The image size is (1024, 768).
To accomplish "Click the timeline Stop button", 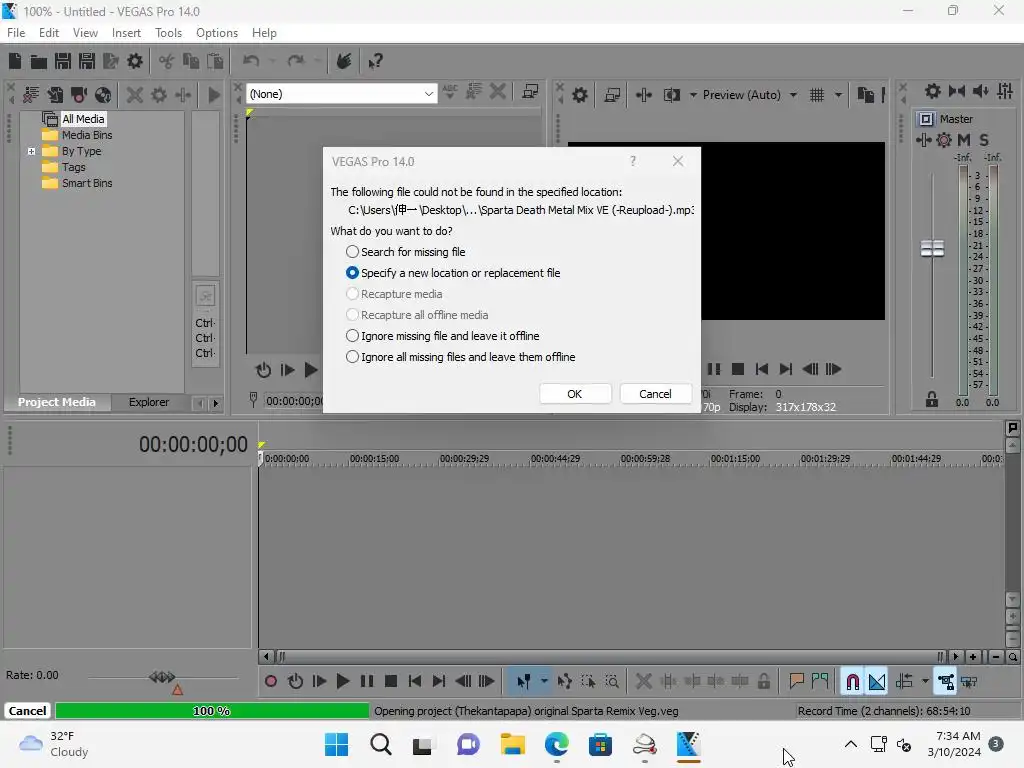I will point(391,681).
